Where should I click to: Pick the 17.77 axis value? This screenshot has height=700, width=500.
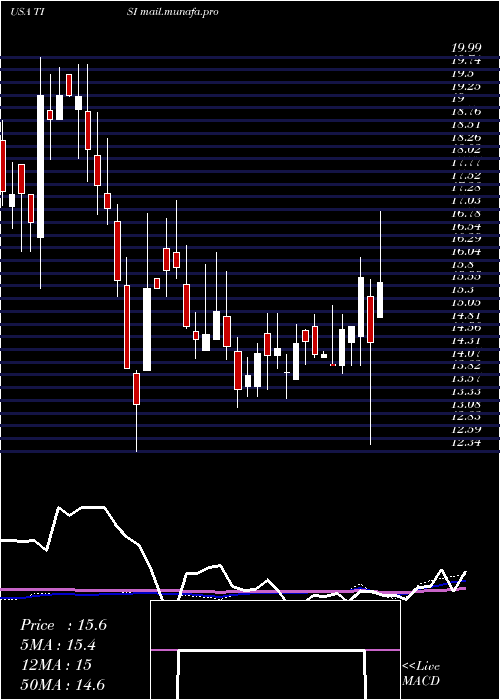pos(465,162)
